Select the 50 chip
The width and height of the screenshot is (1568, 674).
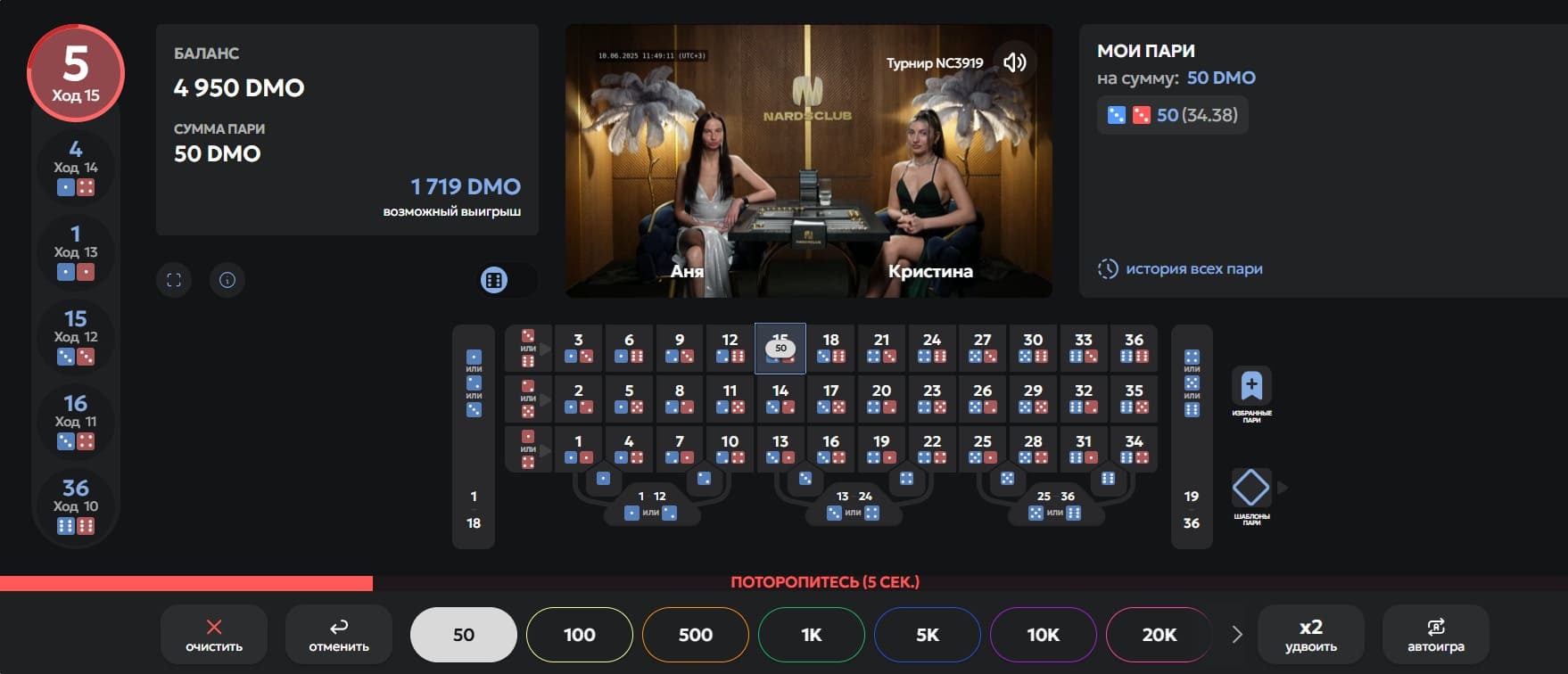click(x=464, y=635)
